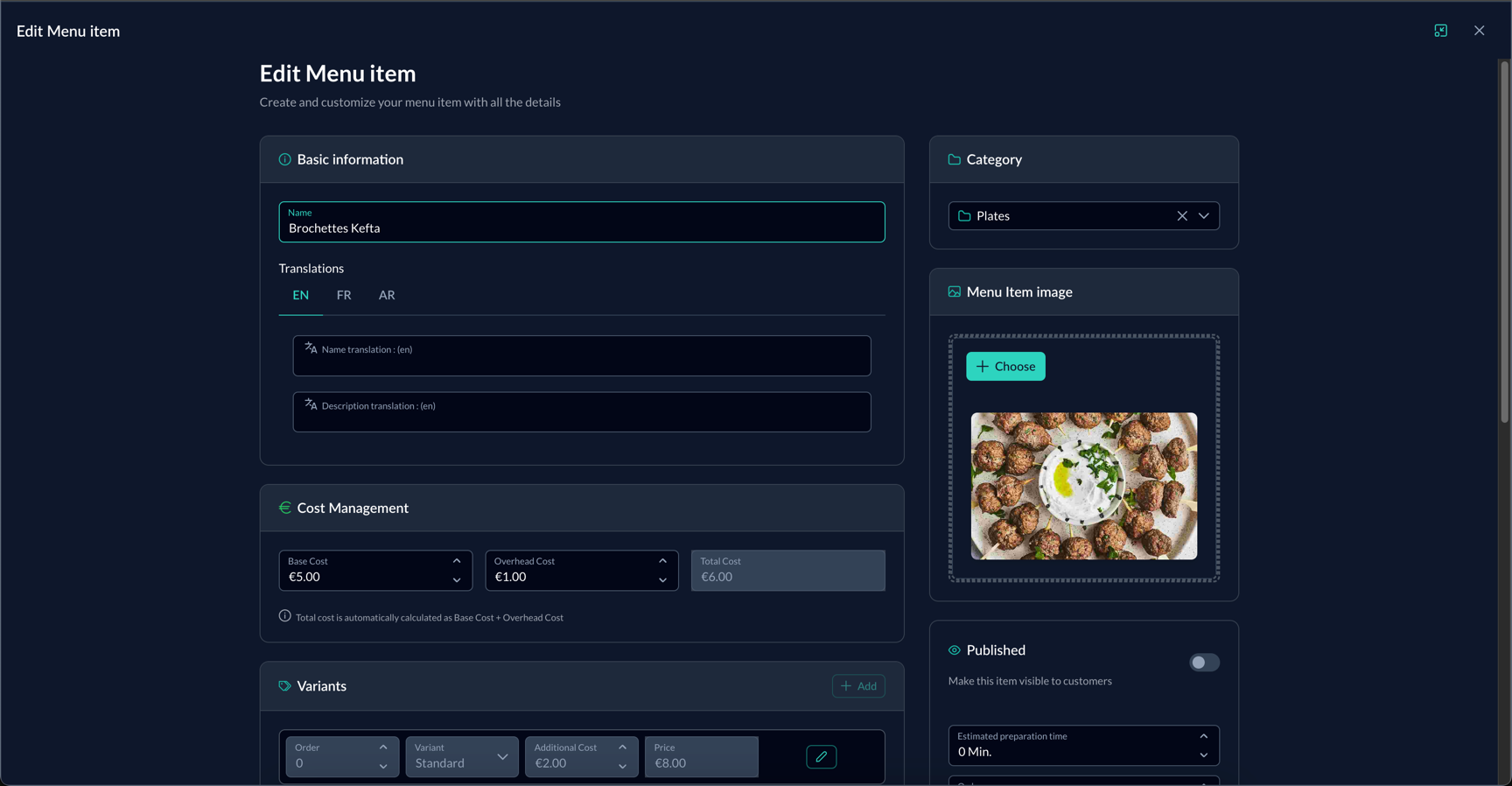Click the Menu Item image header icon
The image size is (1512, 786).
954,291
